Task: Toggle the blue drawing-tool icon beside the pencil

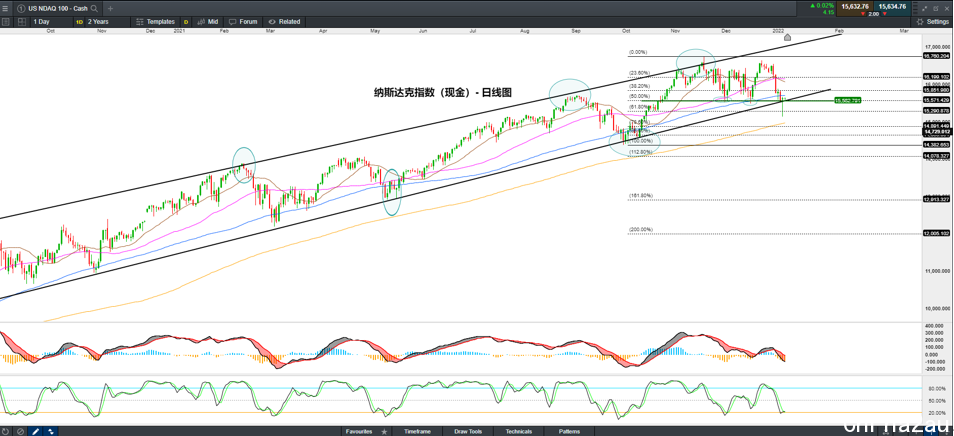Action: [x=50, y=431]
